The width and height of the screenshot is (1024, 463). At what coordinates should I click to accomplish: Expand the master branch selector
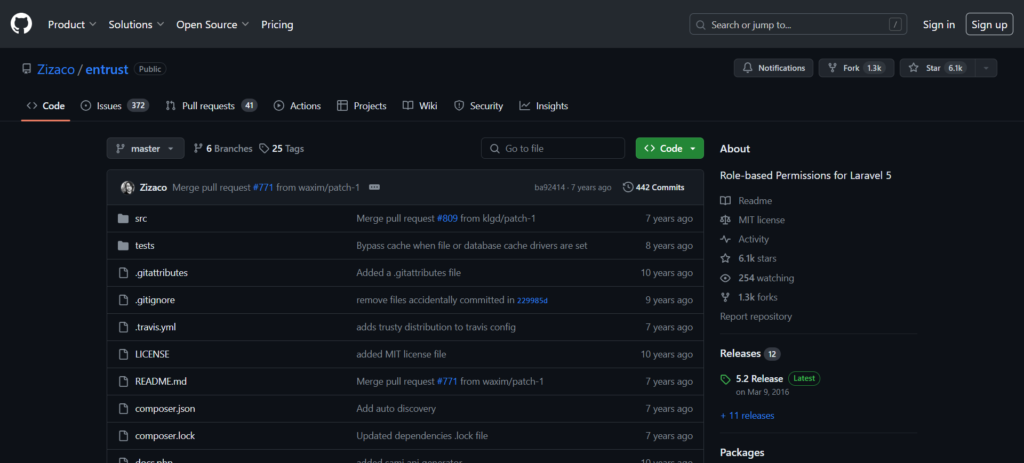click(145, 148)
